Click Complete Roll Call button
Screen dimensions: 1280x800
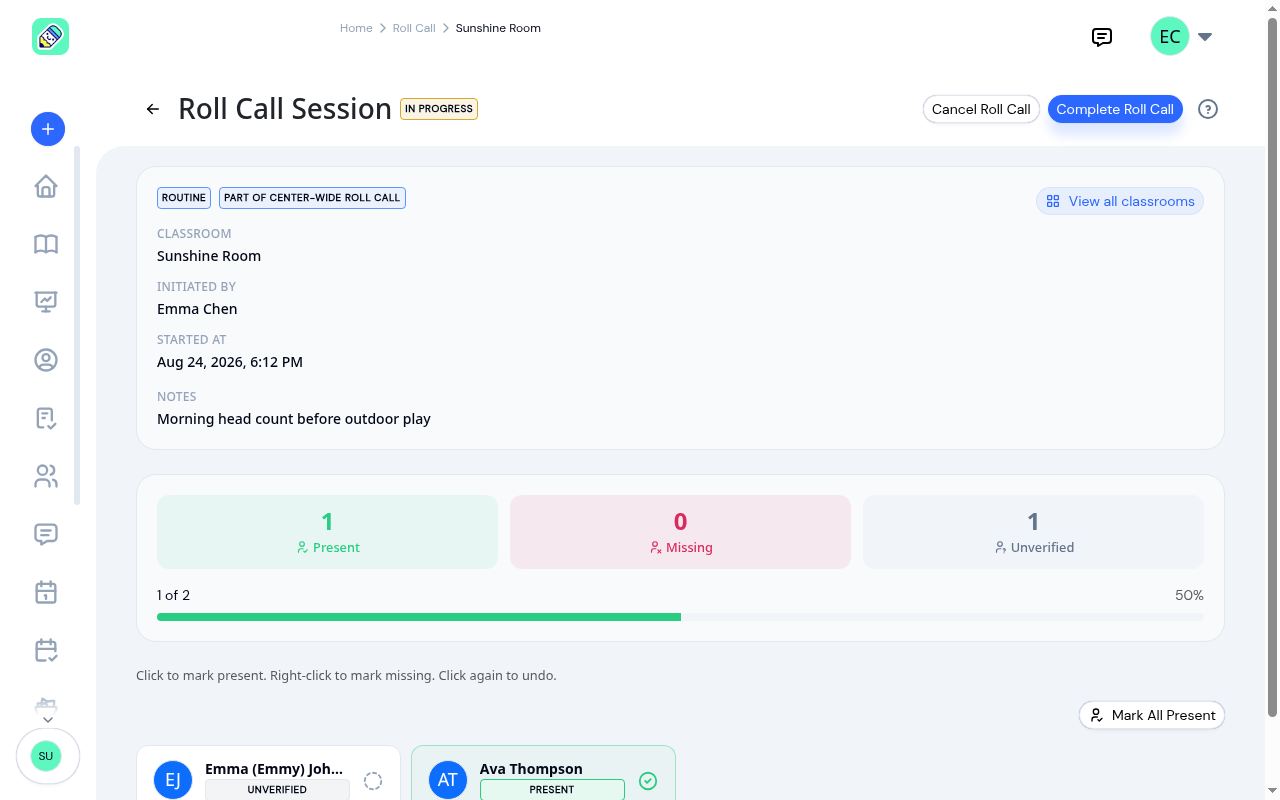[1115, 109]
